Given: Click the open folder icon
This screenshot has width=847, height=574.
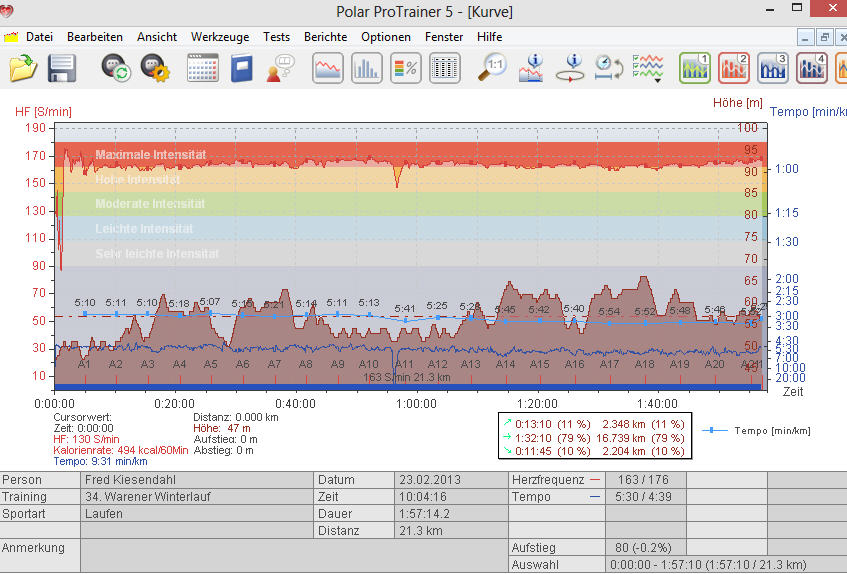Looking at the screenshot, I should (x=23, y=68).
